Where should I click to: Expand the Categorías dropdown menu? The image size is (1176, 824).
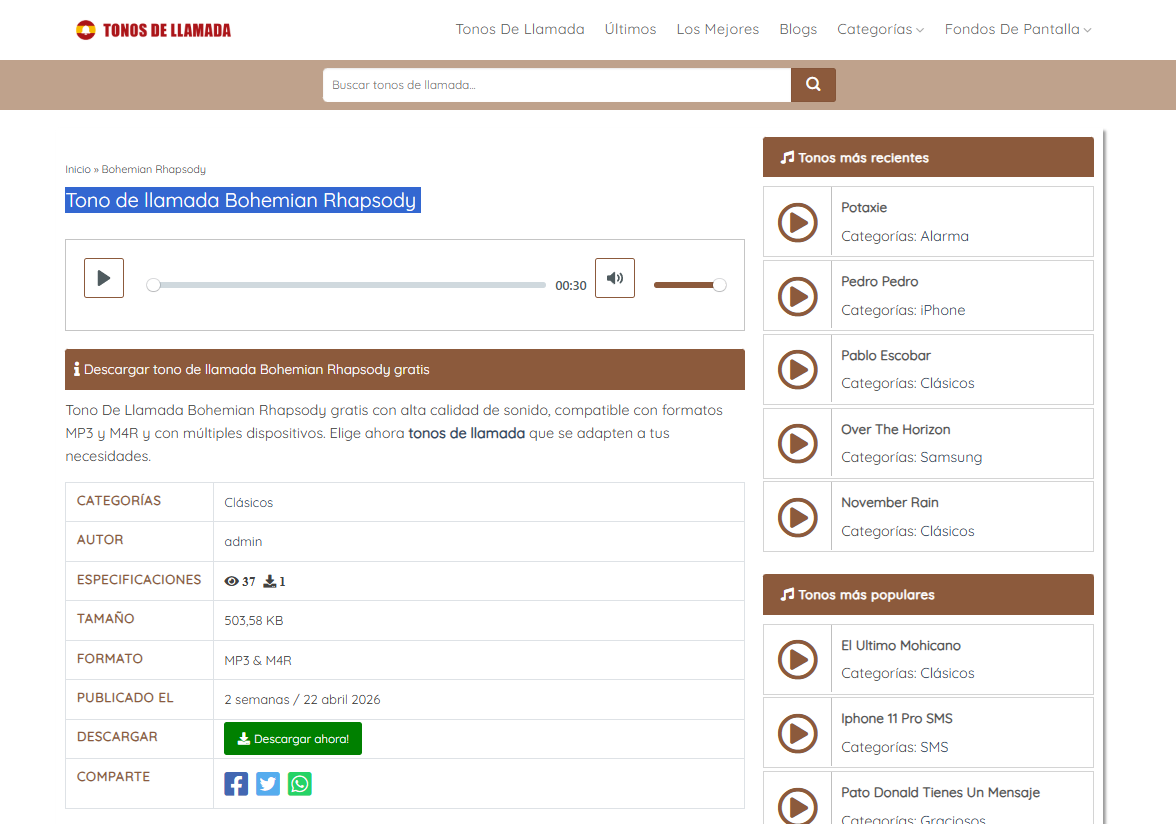880,29
